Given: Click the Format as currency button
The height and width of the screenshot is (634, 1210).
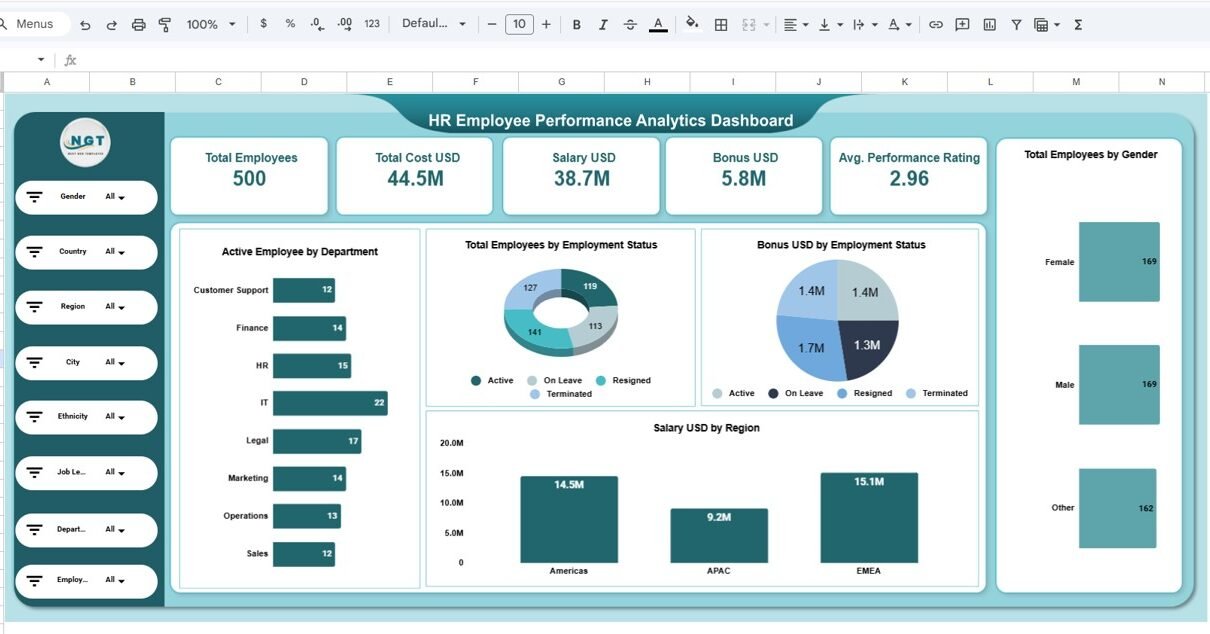Looking at the screenshot, I should pyautogui.click(x=263, y=24).
